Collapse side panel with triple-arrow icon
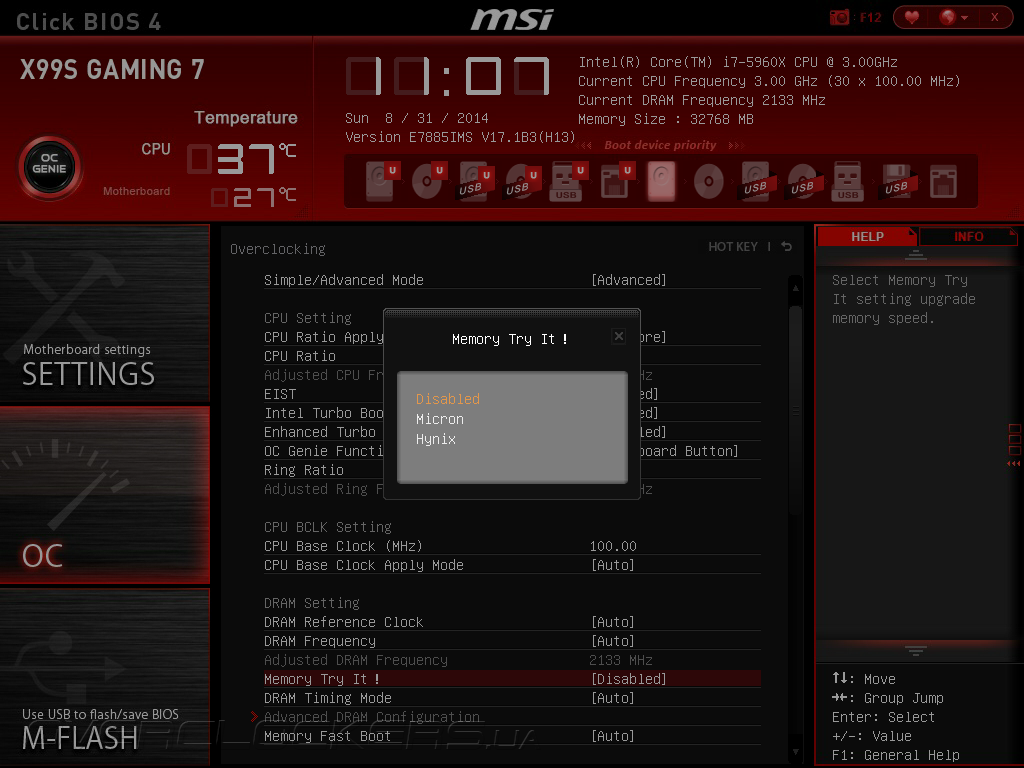This screenshot has height=768, width=1024. click(1014, 464)
